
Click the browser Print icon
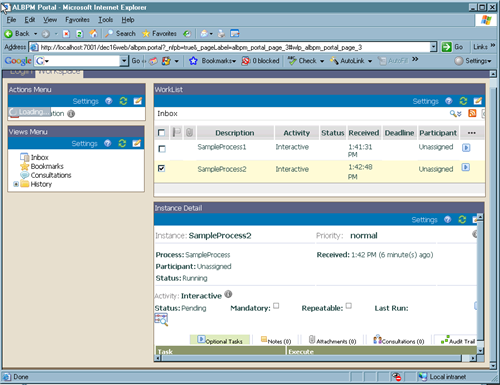(221, 33)
